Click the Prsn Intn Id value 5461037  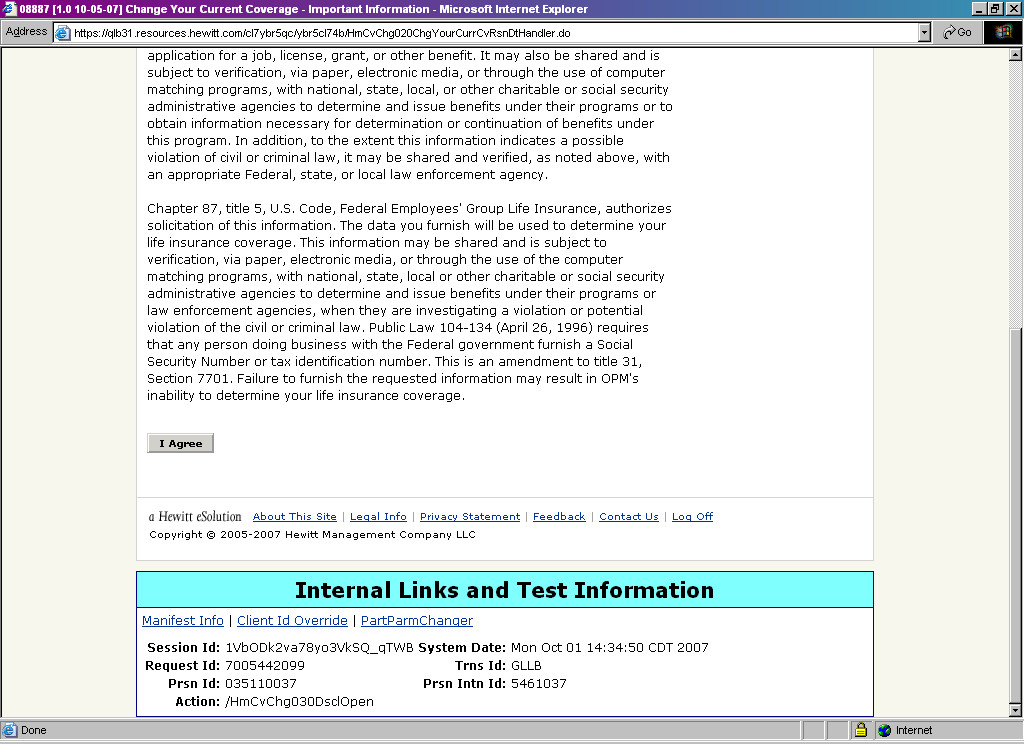[539, 683]
